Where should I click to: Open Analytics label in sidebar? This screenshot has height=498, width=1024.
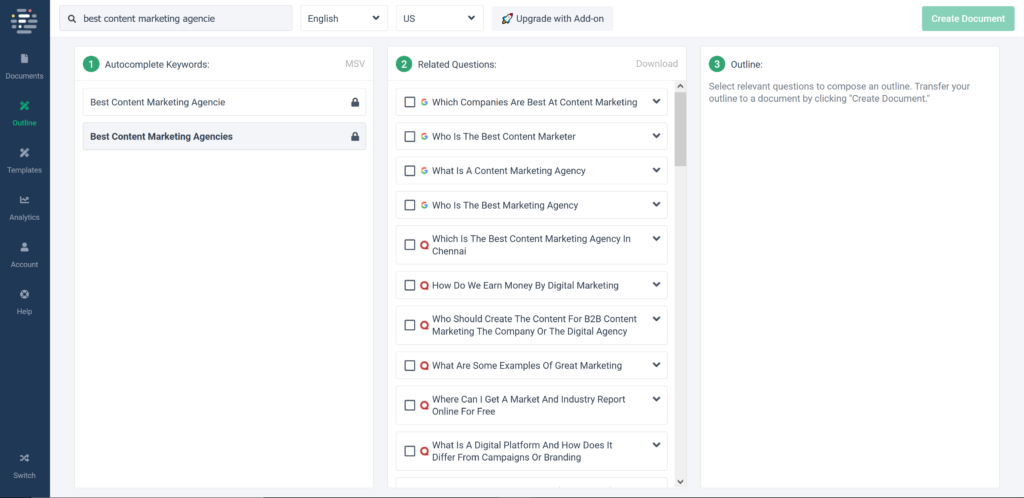24,217
